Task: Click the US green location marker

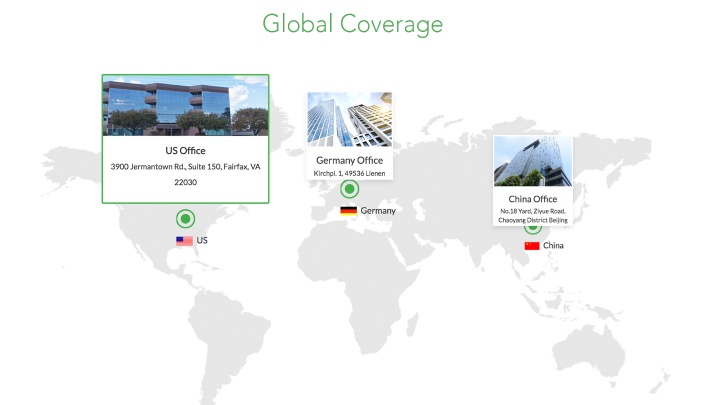Action: pyautogui.click(x=185, y=219)
